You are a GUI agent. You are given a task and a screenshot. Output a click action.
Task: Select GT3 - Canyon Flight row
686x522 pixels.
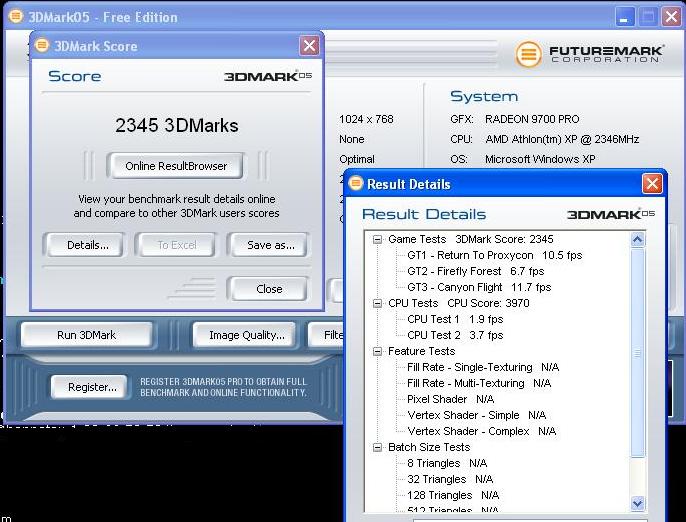click(x=479, y=287)
